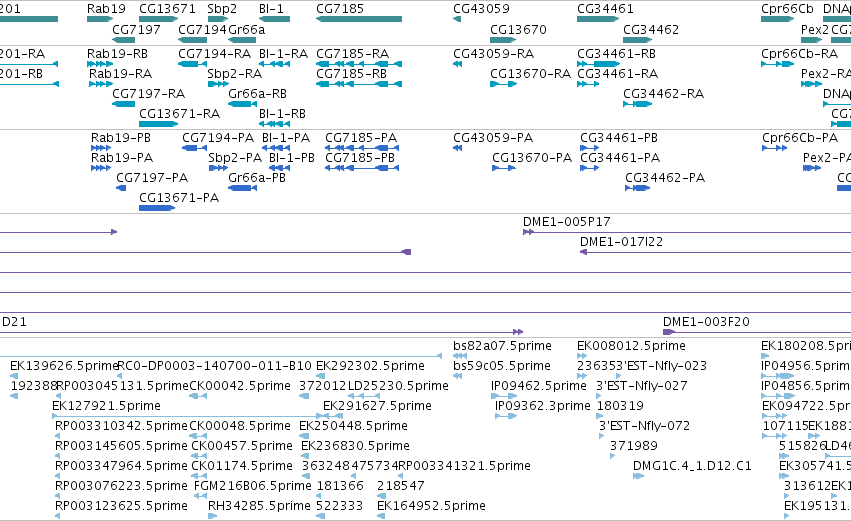Click the Rab19-PB protein label
This screenshot has width=851, height=521.
pyautogui.click(x=120, y=138)
